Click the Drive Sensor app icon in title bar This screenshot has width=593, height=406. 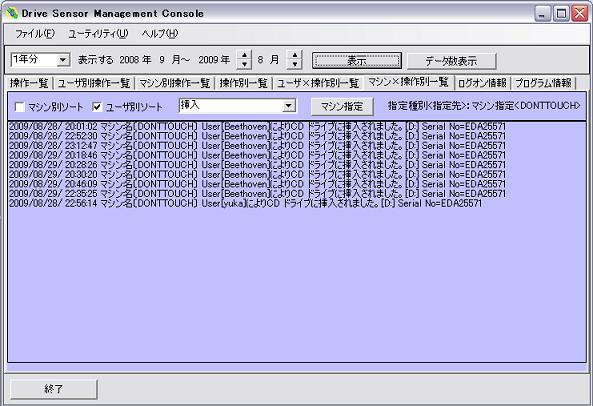(x=12, y=13)
